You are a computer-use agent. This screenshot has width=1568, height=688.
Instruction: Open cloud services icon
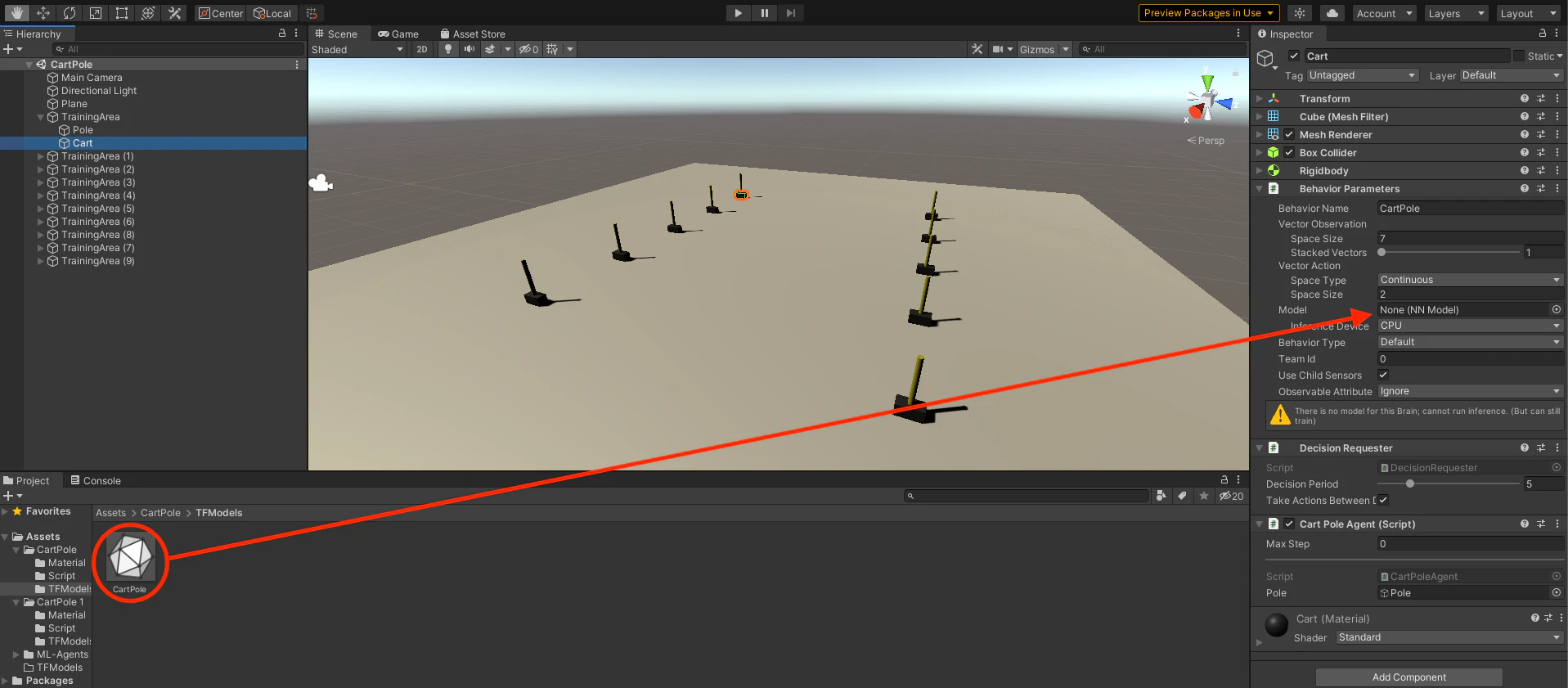click(1332, 13)
